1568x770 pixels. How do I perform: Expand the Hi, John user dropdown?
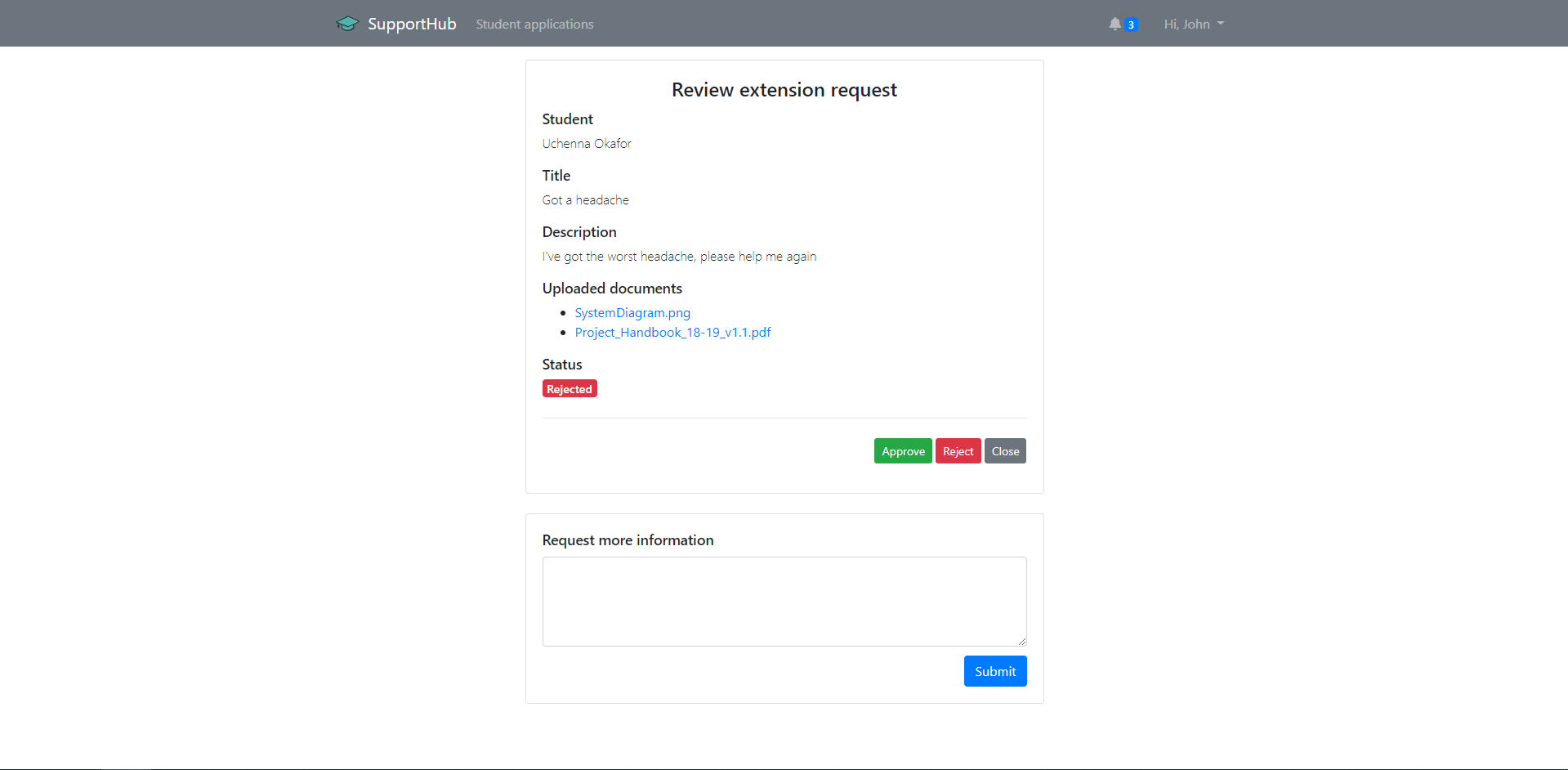coord(1194,24)
